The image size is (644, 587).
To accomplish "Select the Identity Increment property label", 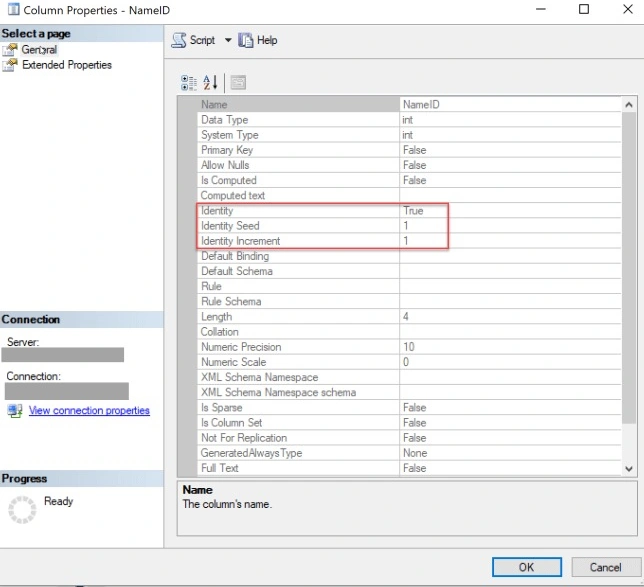I will click(x=240, y=241).
